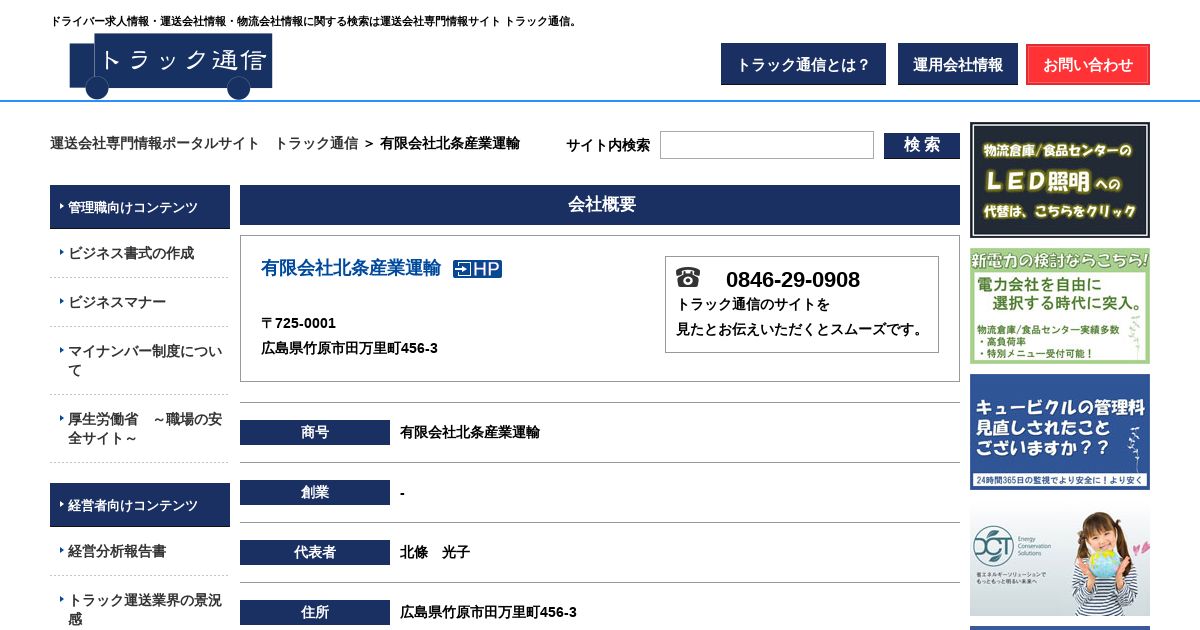Click the company name link 有限会社北条産業運輸
This screenshot has height=630, width=1200.
tap(351, 267)
